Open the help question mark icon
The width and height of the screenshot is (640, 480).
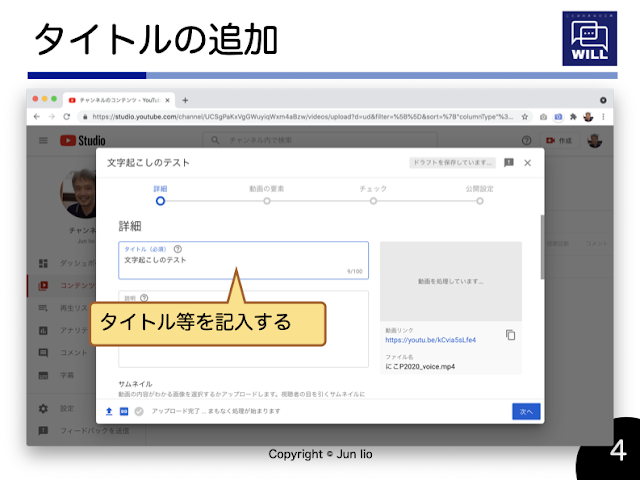click(527, 140)
